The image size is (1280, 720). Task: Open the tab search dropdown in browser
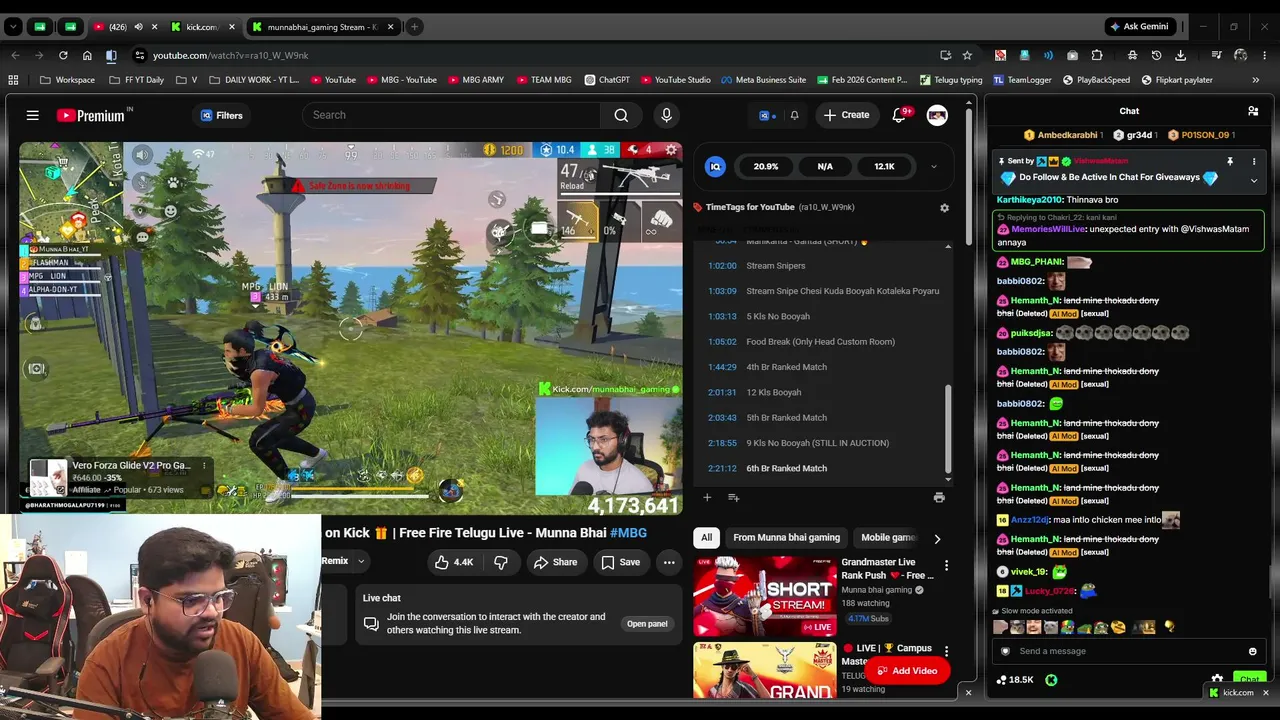pos(13,27)
